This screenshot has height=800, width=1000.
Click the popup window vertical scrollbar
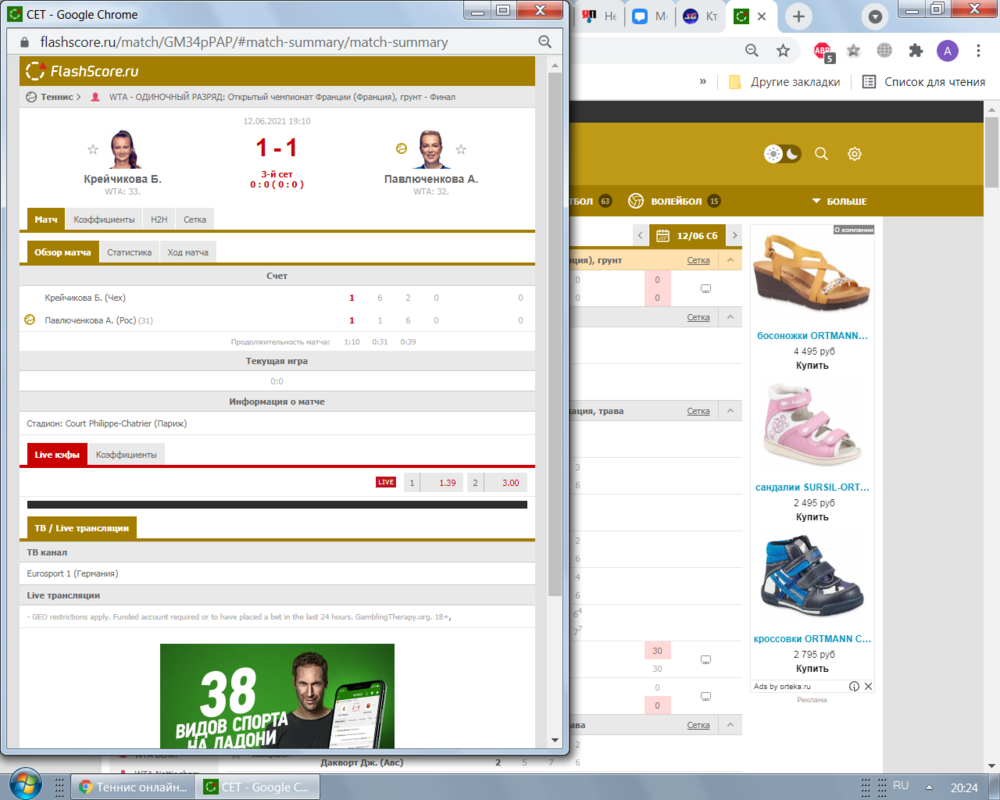tap(555, 335)
